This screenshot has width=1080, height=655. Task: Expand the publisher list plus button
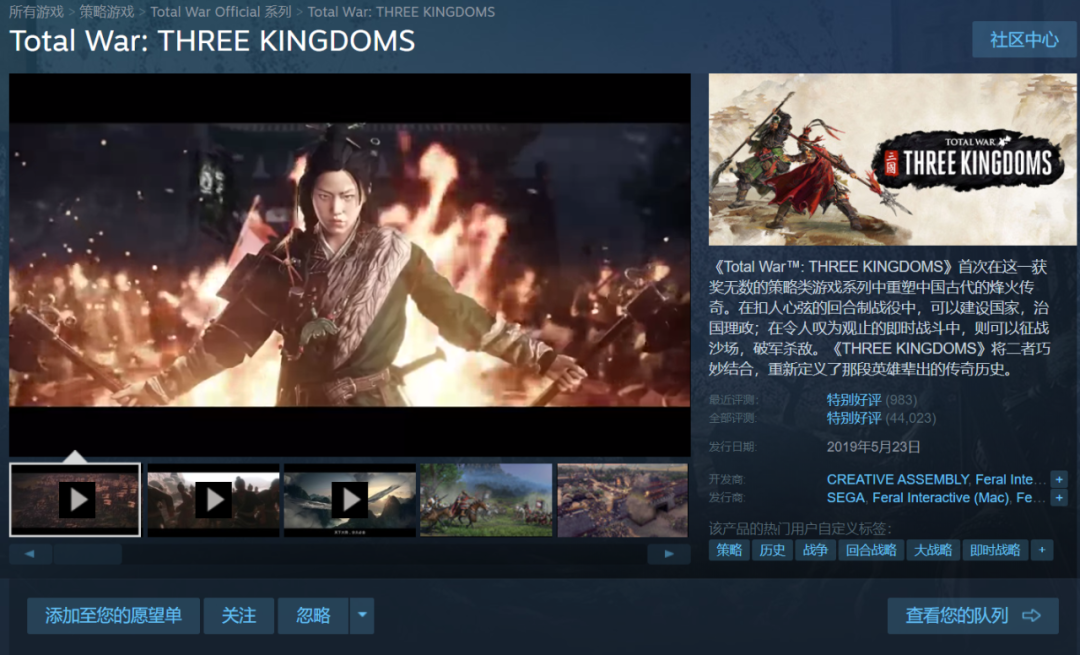pyautogui.click(x=1059, y=497)
